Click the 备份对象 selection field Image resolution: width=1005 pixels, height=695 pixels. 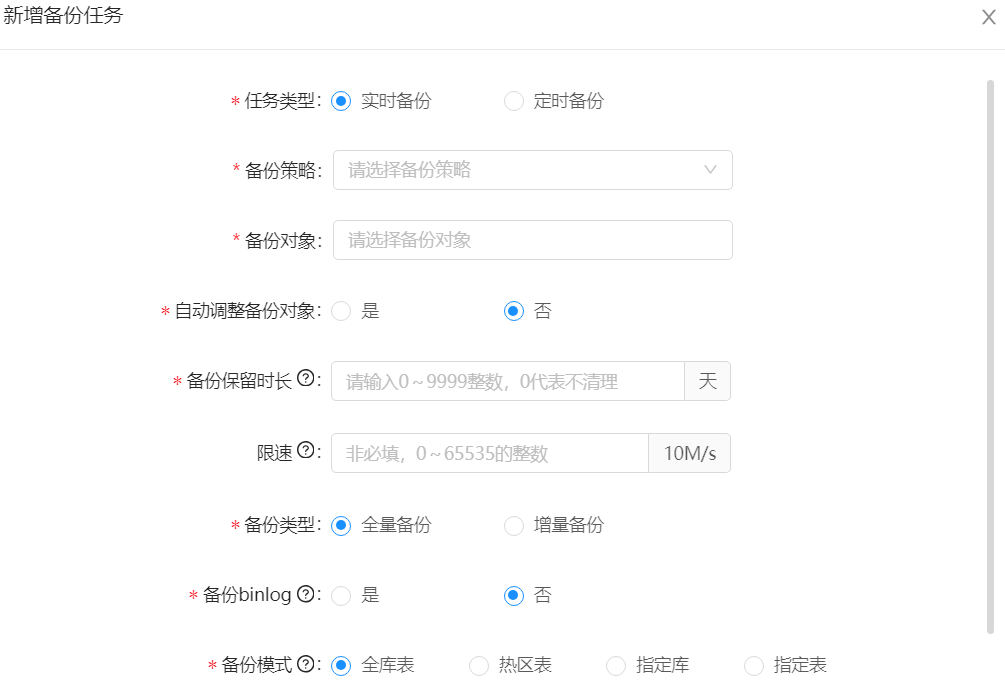(532, 240)
